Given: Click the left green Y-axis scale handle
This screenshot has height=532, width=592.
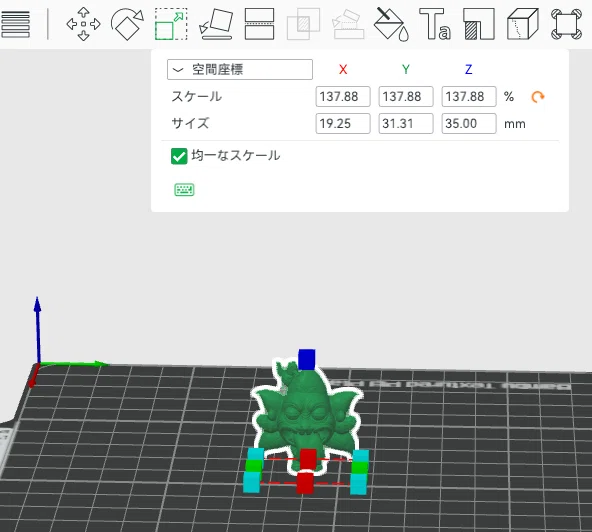Looking at the screenshot, I should tap(254, 466).
